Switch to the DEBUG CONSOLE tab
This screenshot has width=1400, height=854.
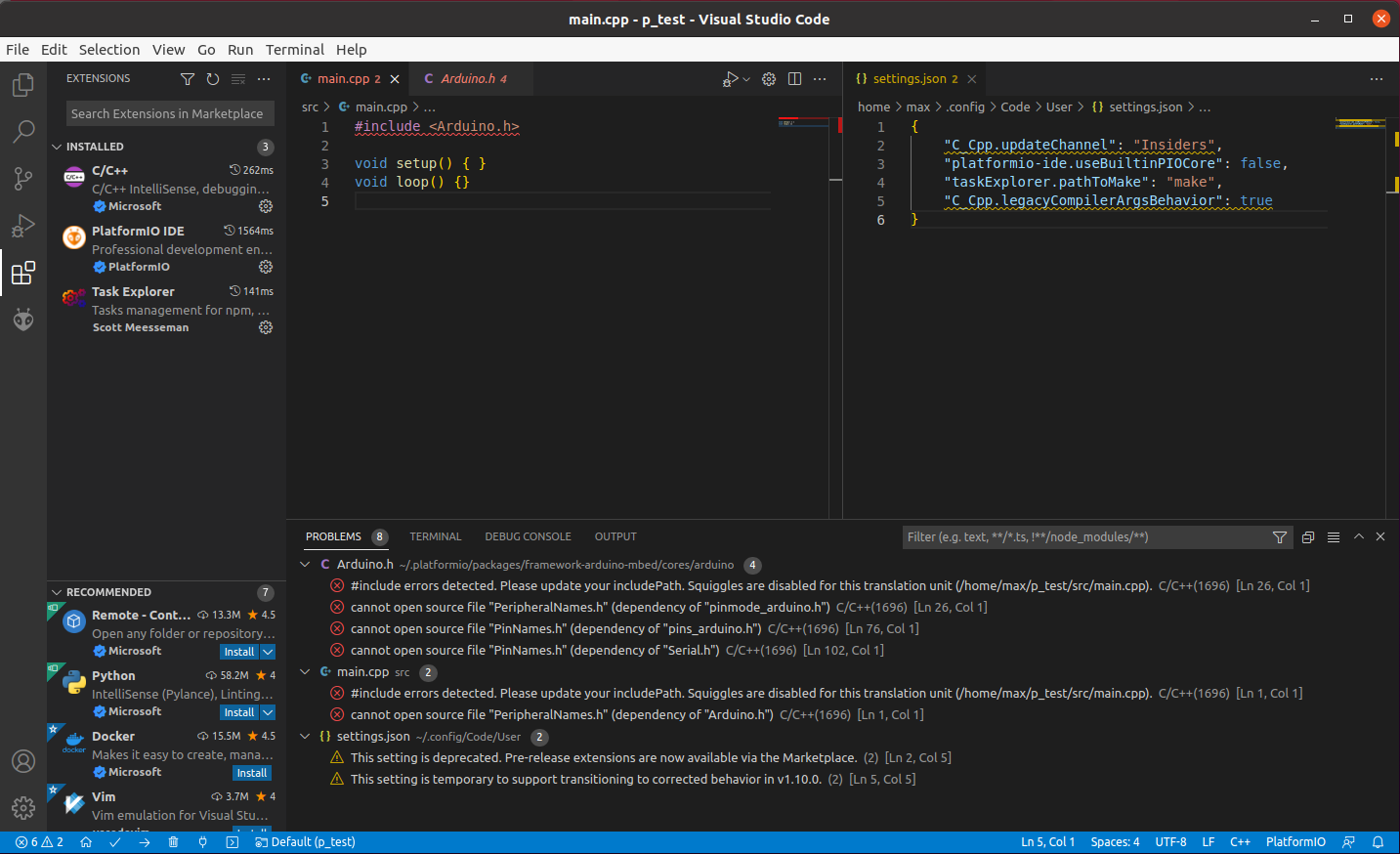(528, 536)
